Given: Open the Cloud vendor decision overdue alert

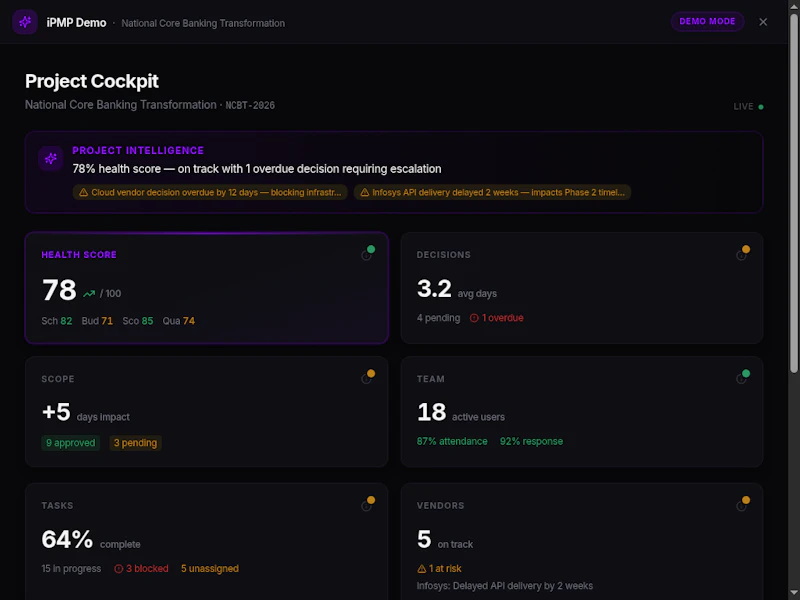Looking at the screenshot, I should (210, 192).
